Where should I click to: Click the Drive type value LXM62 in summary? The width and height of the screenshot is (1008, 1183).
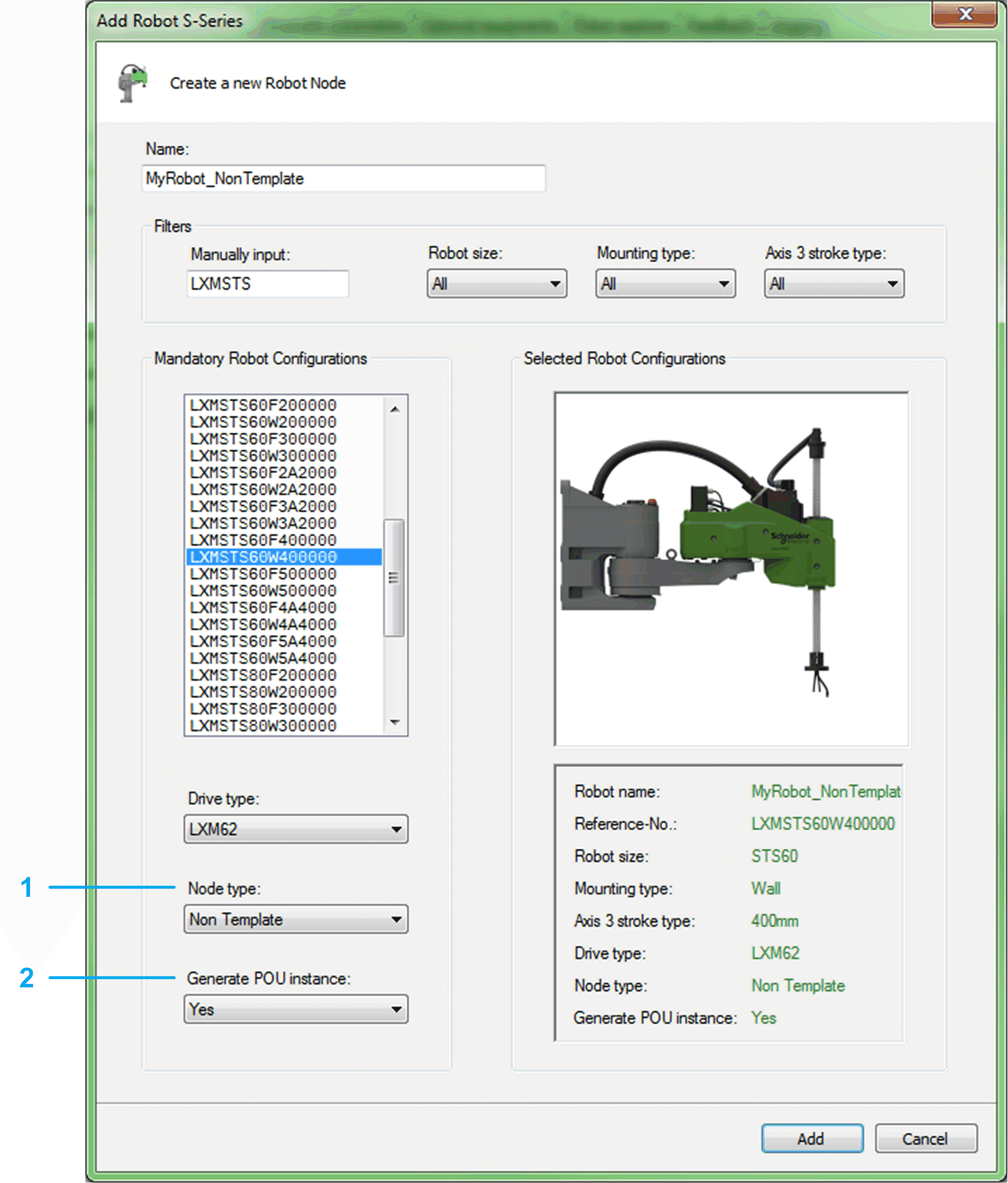[x=775, y=953]
